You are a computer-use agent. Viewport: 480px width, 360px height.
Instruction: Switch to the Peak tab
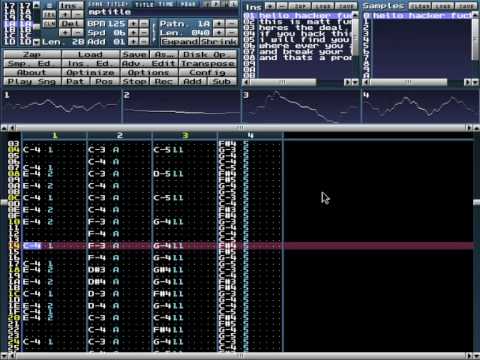coord(188,5)
